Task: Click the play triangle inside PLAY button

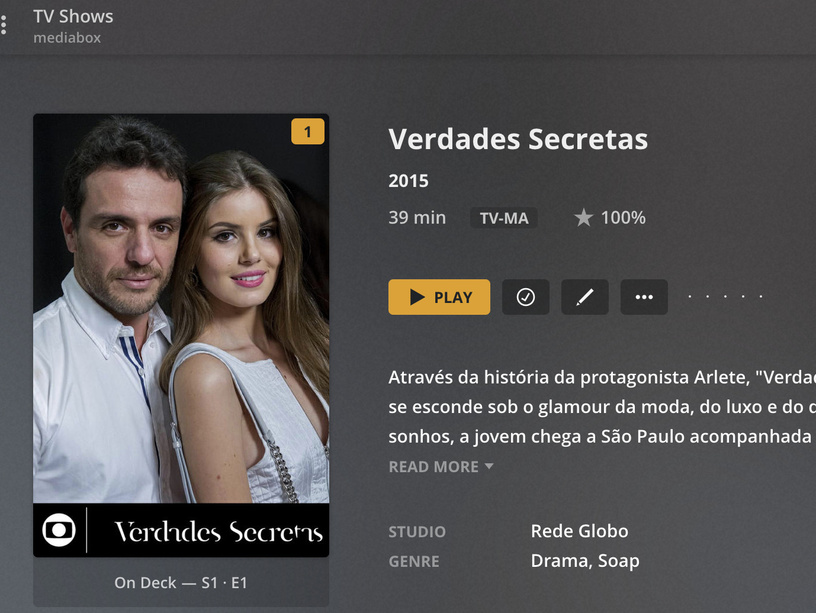Action: coord(417,297)
